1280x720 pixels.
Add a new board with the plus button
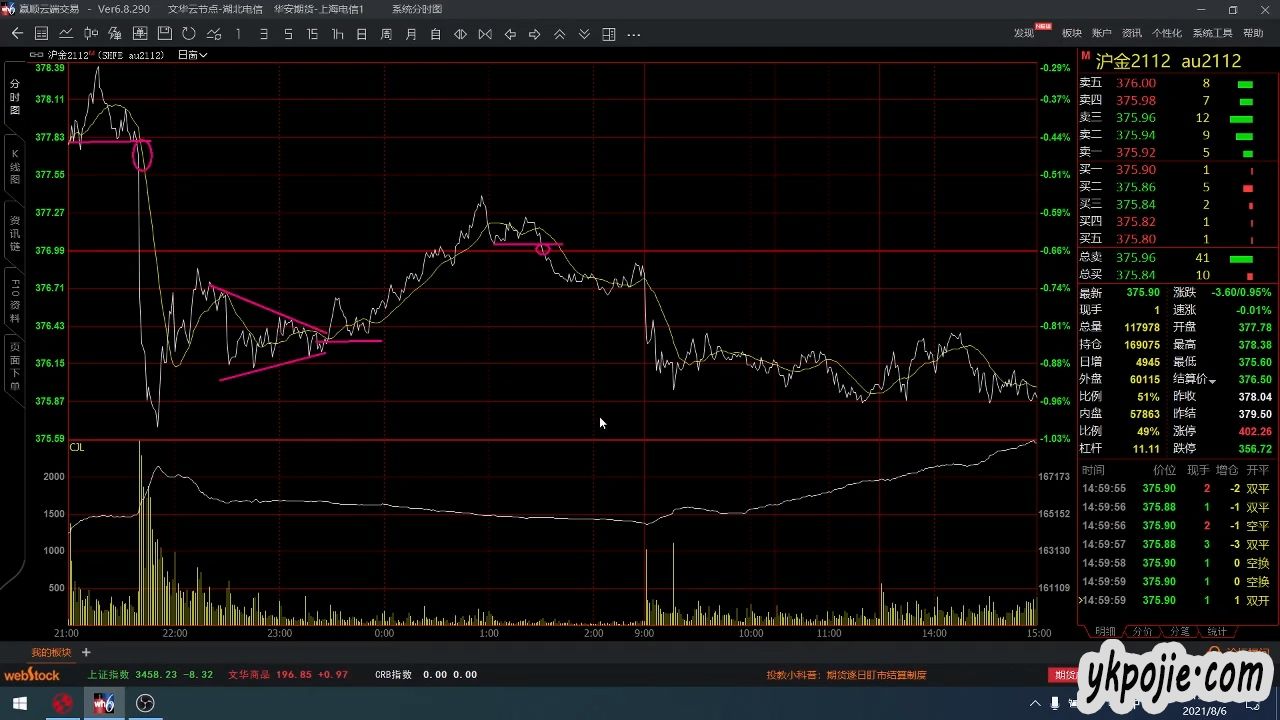click(x=86, y=652)
